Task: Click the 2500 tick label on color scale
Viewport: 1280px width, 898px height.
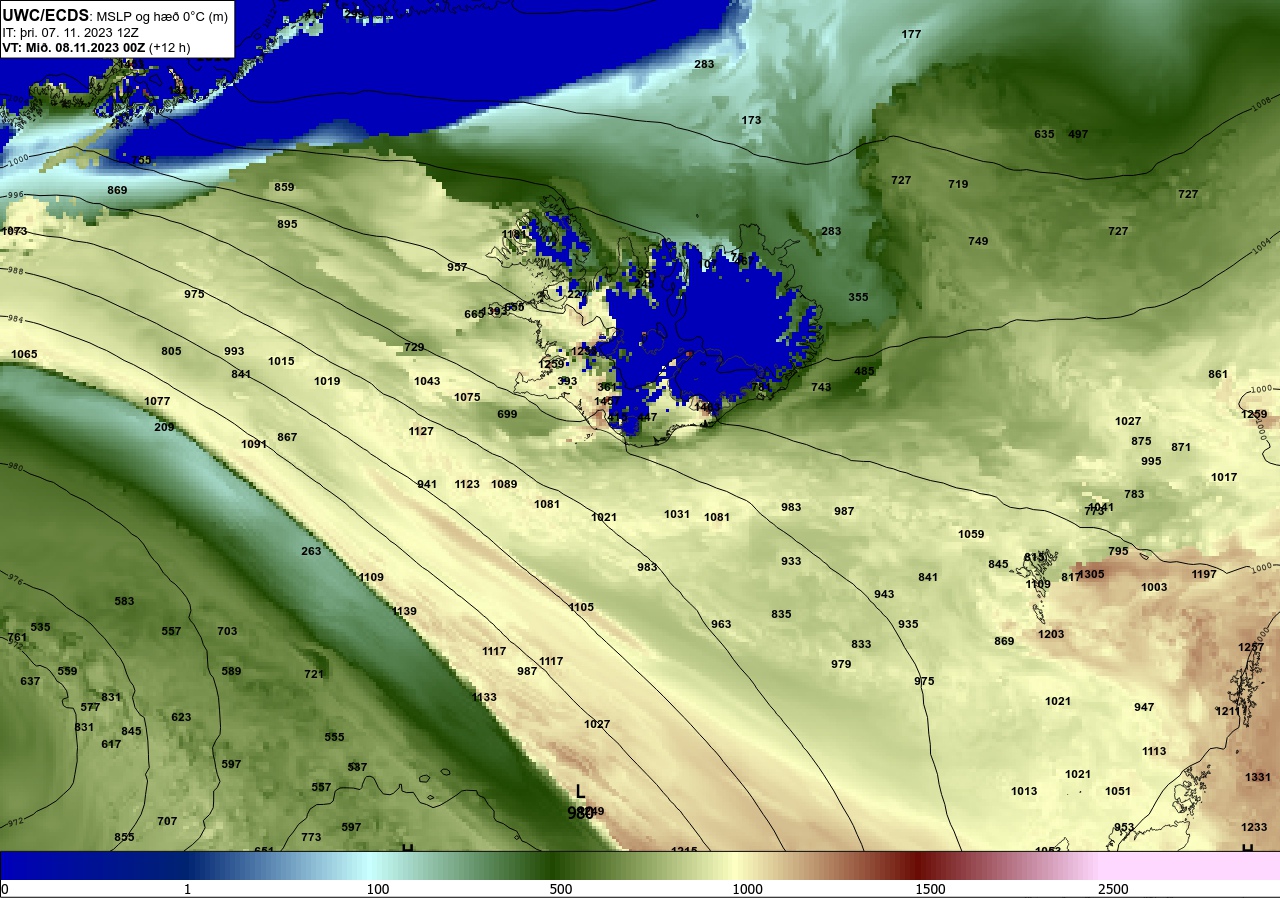Action: (x=1113, y=889)
